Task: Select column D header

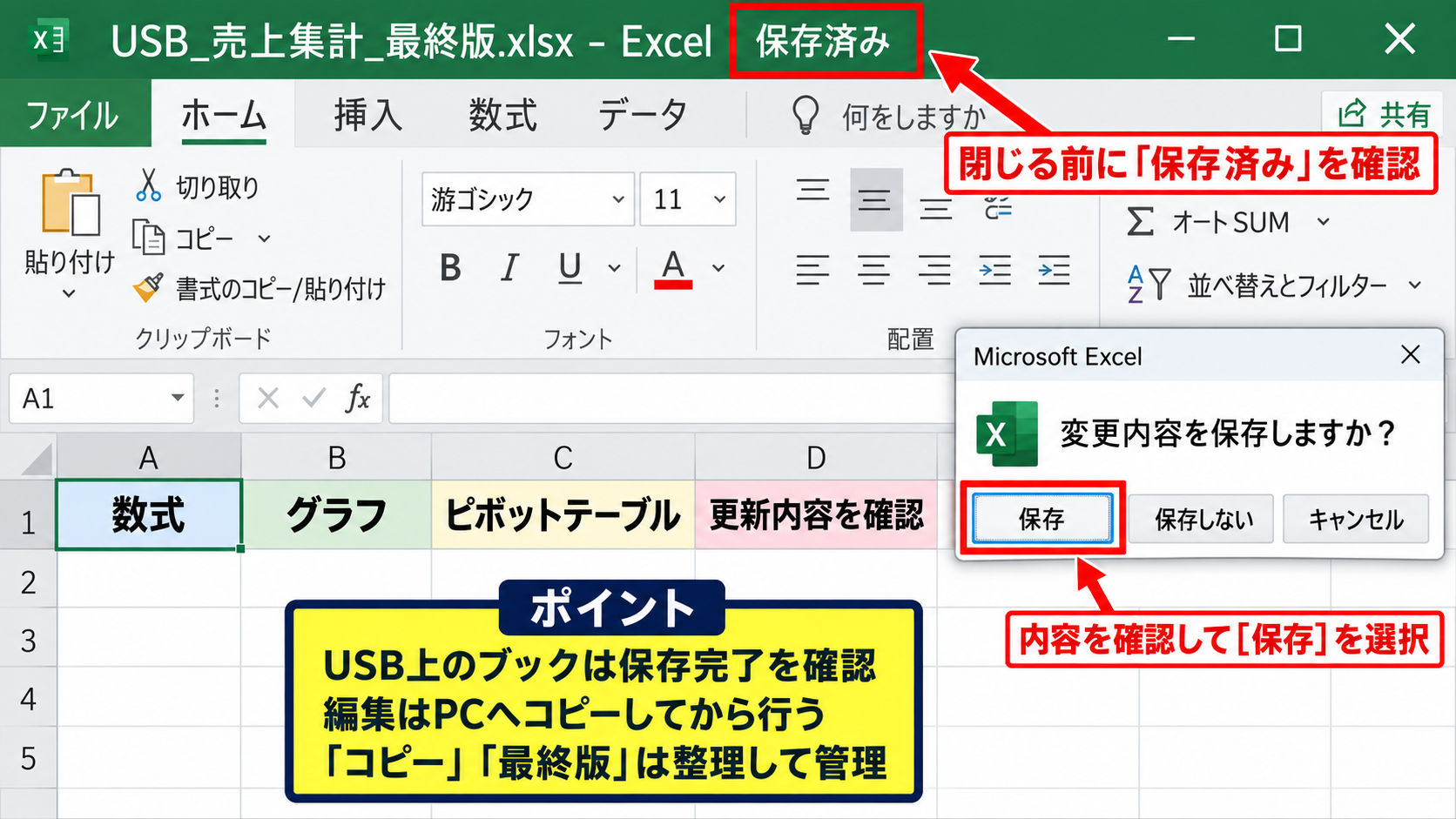Action: (816, 457)
